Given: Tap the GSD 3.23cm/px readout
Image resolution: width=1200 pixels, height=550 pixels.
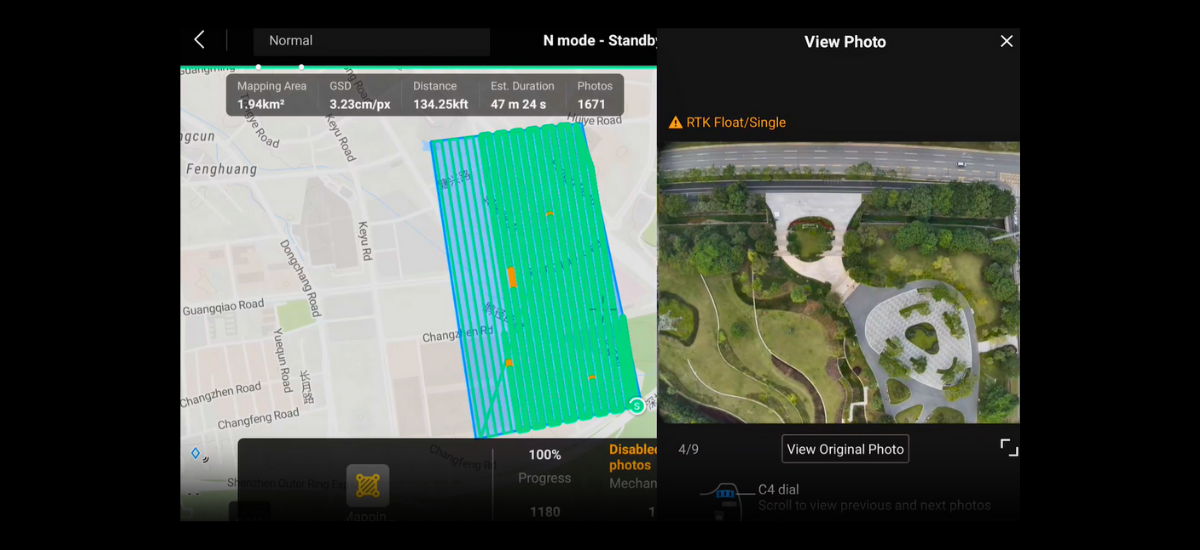Looking at the screenshot, I should coord(359,95).
